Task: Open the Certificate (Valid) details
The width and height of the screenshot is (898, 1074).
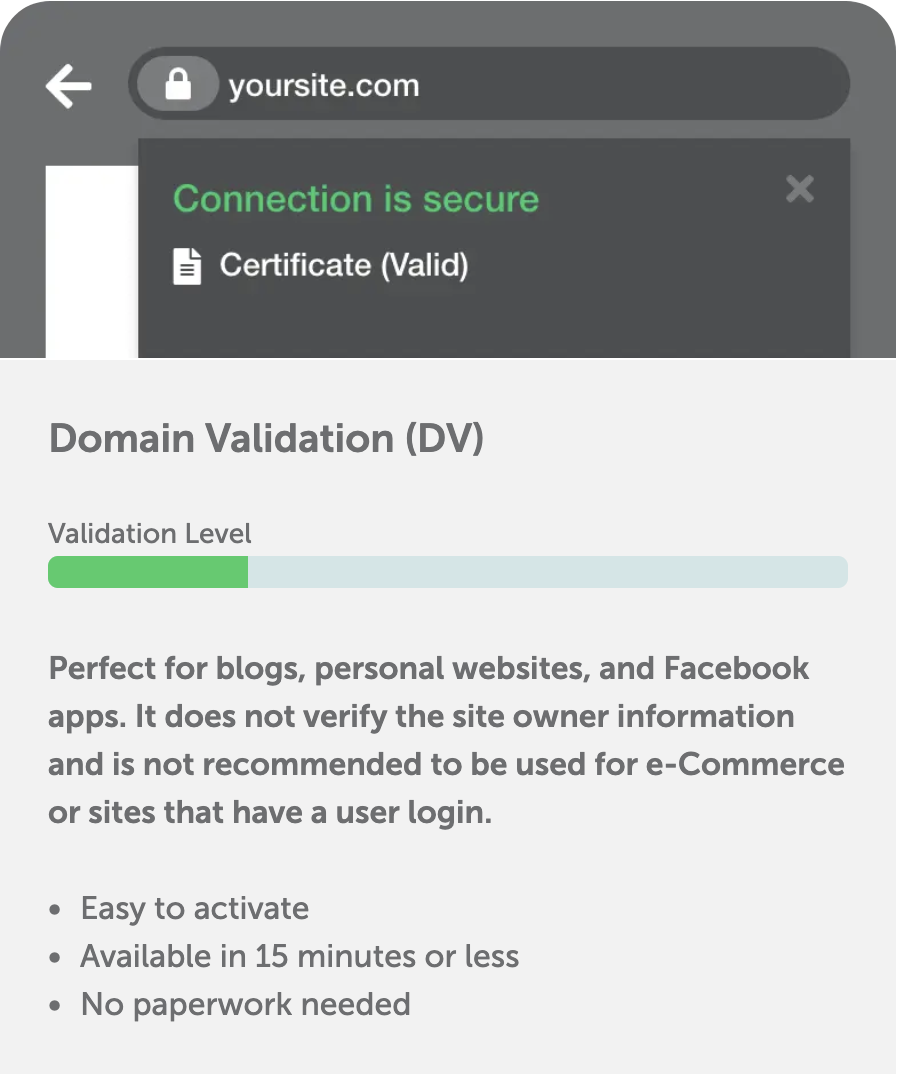Action: pos(343,265)
